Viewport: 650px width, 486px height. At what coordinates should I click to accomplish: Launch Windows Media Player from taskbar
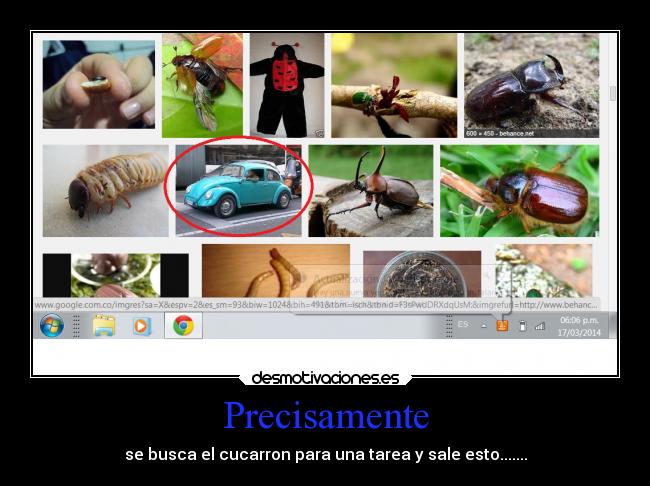tap(142, 326)
